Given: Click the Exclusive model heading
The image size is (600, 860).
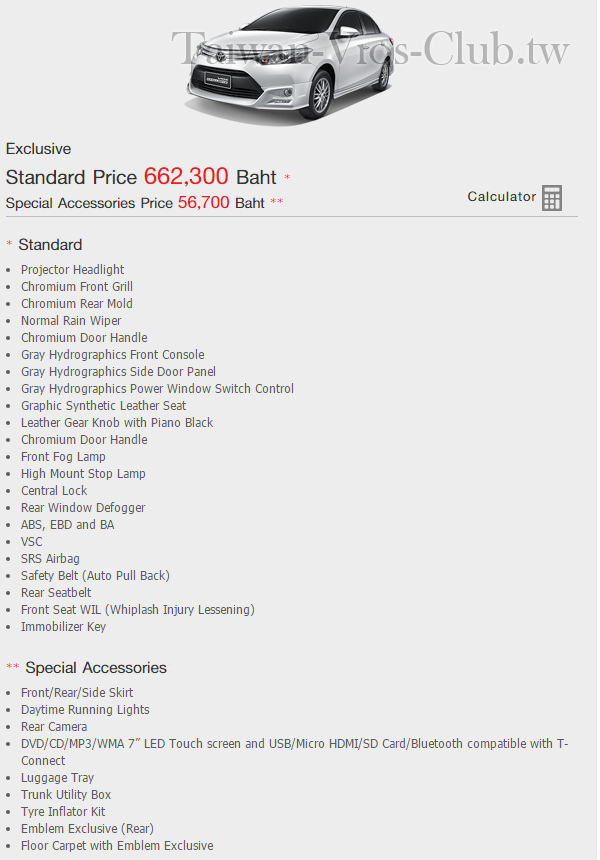Looking at the screenshot, I should click(x=38, y=149).
